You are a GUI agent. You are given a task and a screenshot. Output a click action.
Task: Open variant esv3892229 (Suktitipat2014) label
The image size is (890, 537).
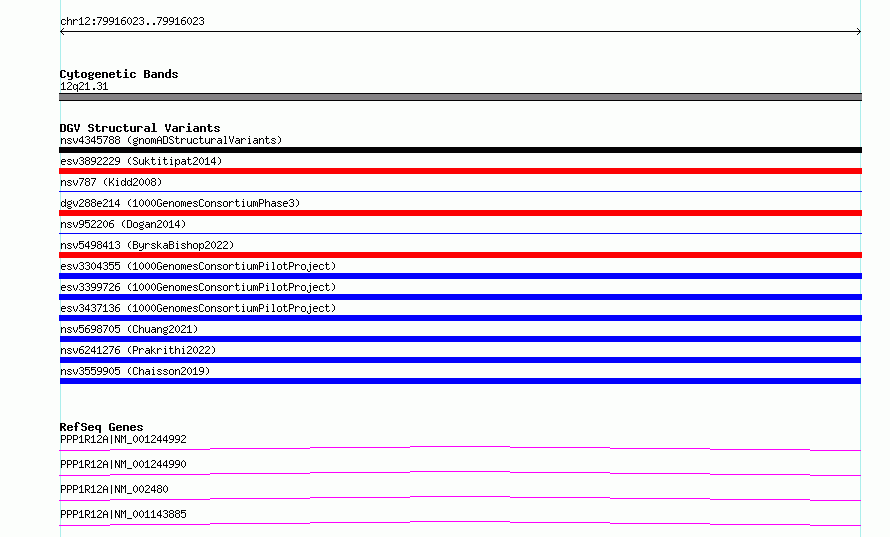pos(141,161)
